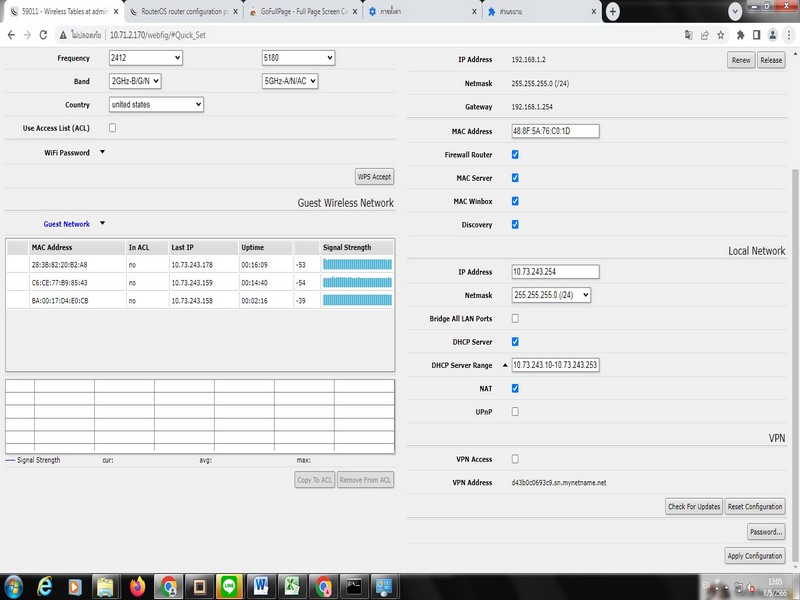800x600 pixels.
Task: Uncheck Firewall Router checkbox
Action: coord(515,155)
